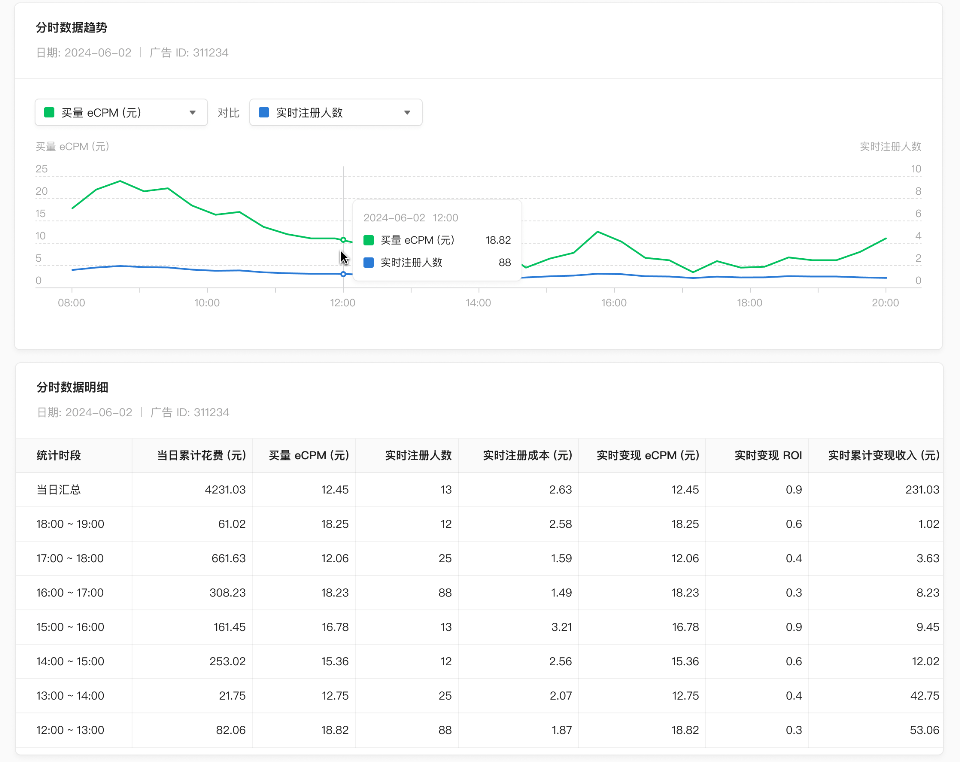Click the 10:00 axis label
This screenshot has width=960, height=762.
[x=207, y=302]
